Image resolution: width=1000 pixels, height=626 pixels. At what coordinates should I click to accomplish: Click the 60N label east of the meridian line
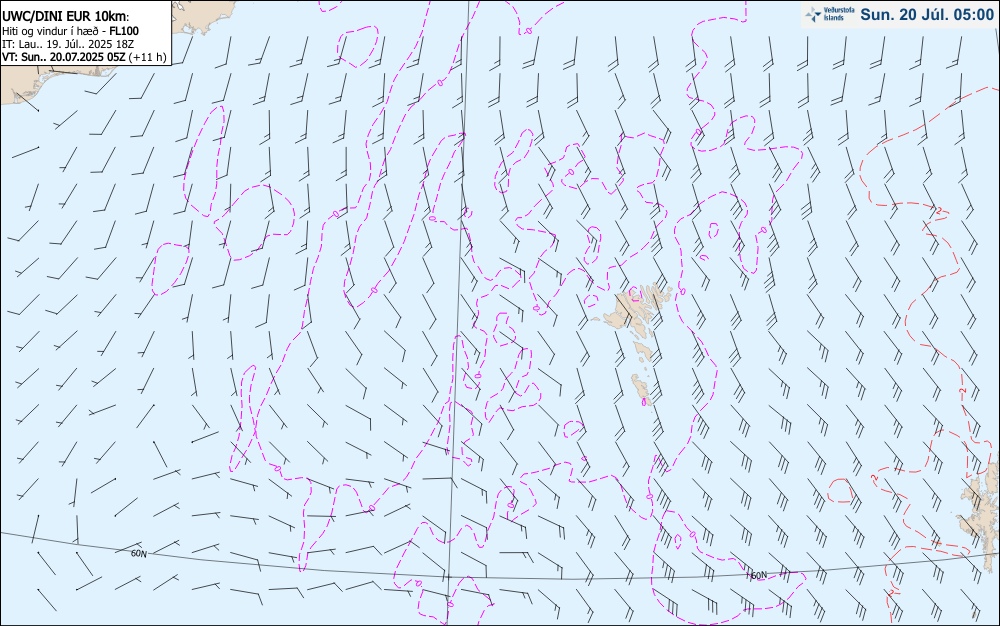(759, 575)
